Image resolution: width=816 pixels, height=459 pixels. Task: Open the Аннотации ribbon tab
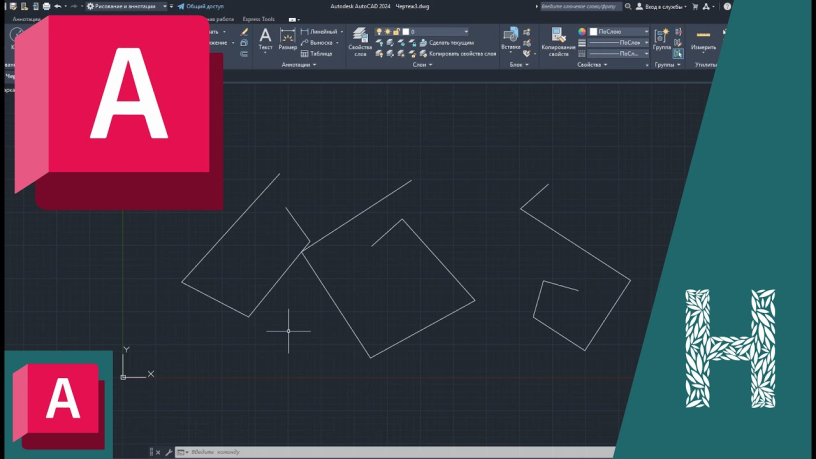coord(26,19)
